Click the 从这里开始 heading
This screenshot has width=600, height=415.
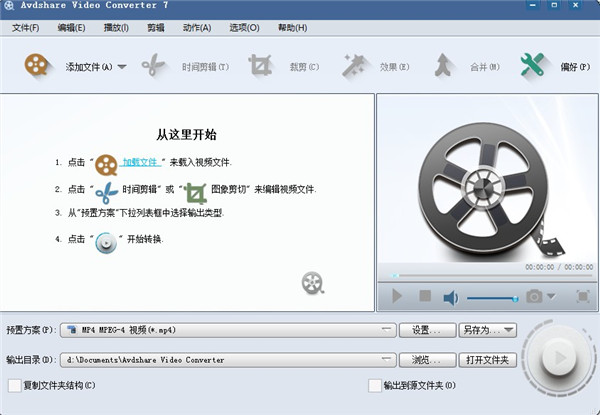[x=186, y=135]
